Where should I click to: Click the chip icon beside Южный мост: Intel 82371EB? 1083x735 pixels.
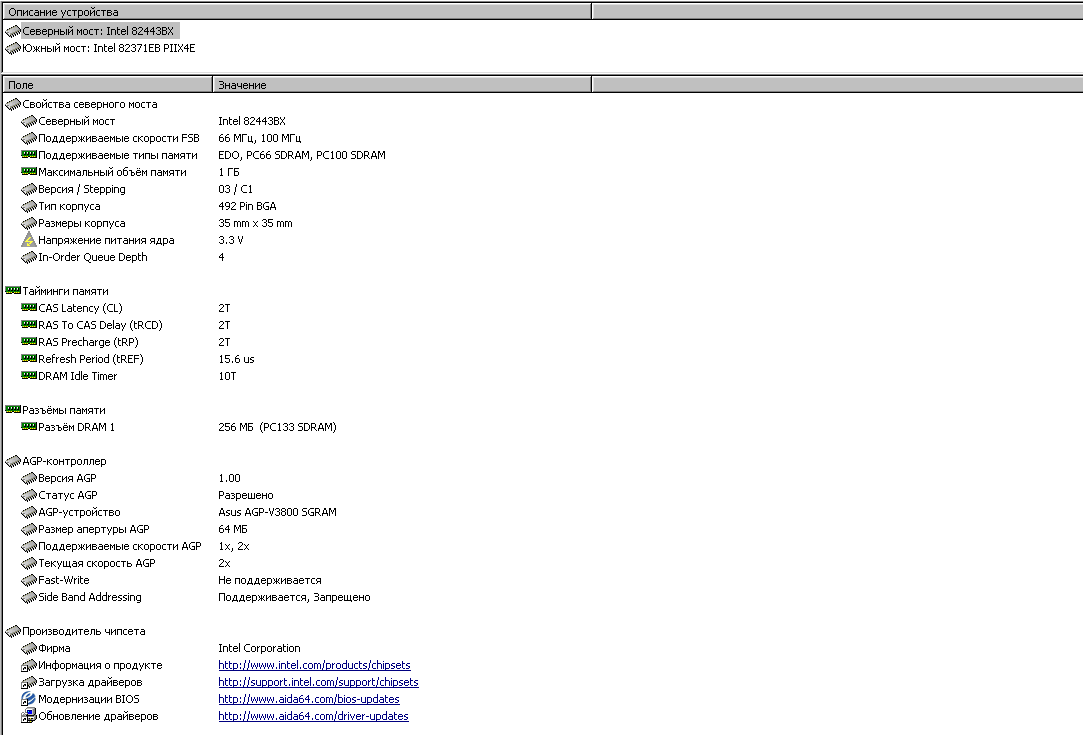click(x=12, y=48)
